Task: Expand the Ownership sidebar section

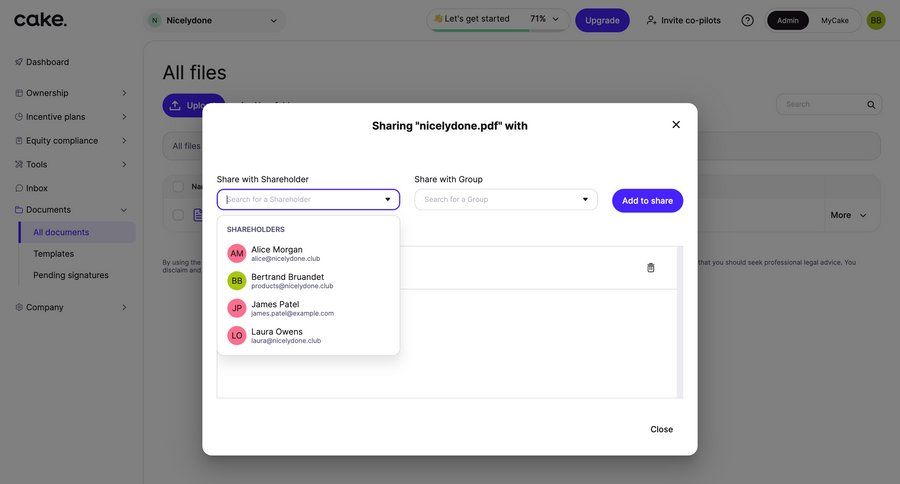Action: pyautogui.click(x=70, y=93)
